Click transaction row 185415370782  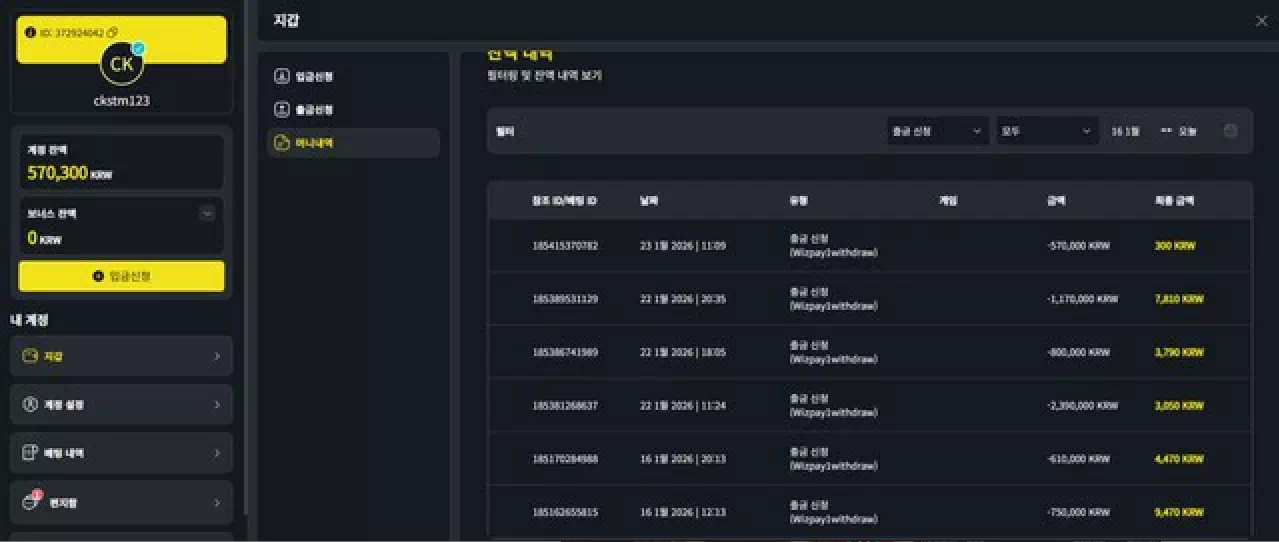pyautogui.click(x=565, y=245)
